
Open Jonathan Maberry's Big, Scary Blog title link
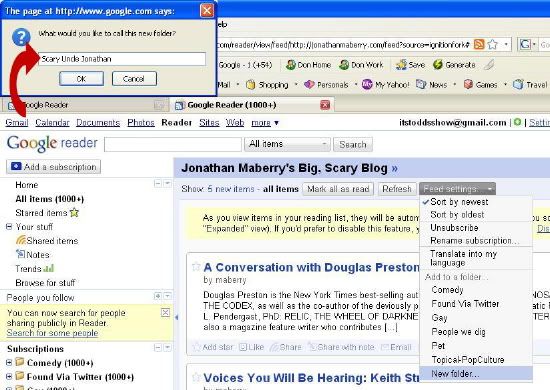point(289,168)
